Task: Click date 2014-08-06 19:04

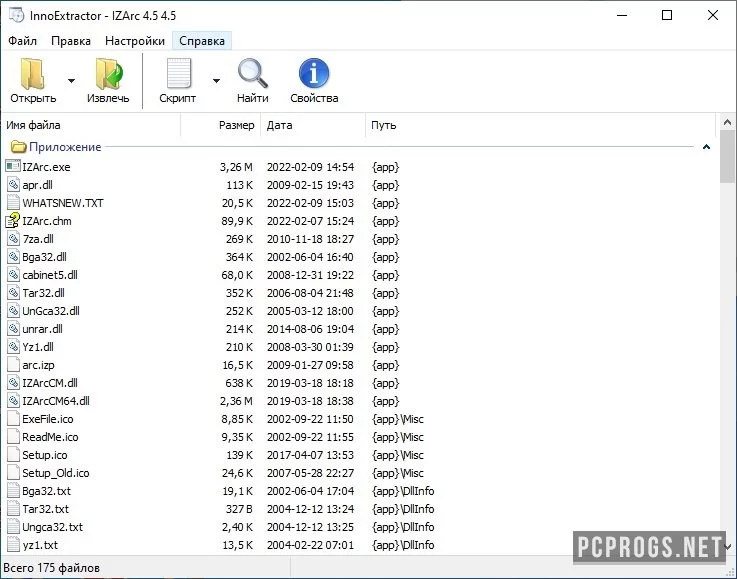Action: tap(310, 329)
